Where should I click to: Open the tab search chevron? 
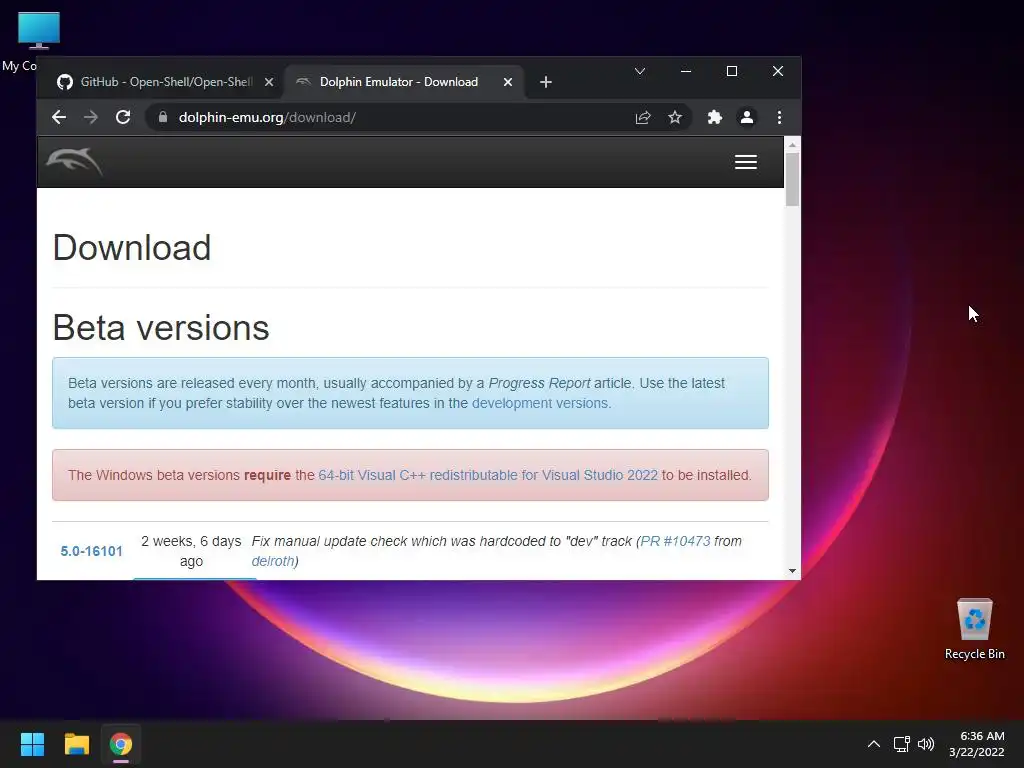point(640,71)
